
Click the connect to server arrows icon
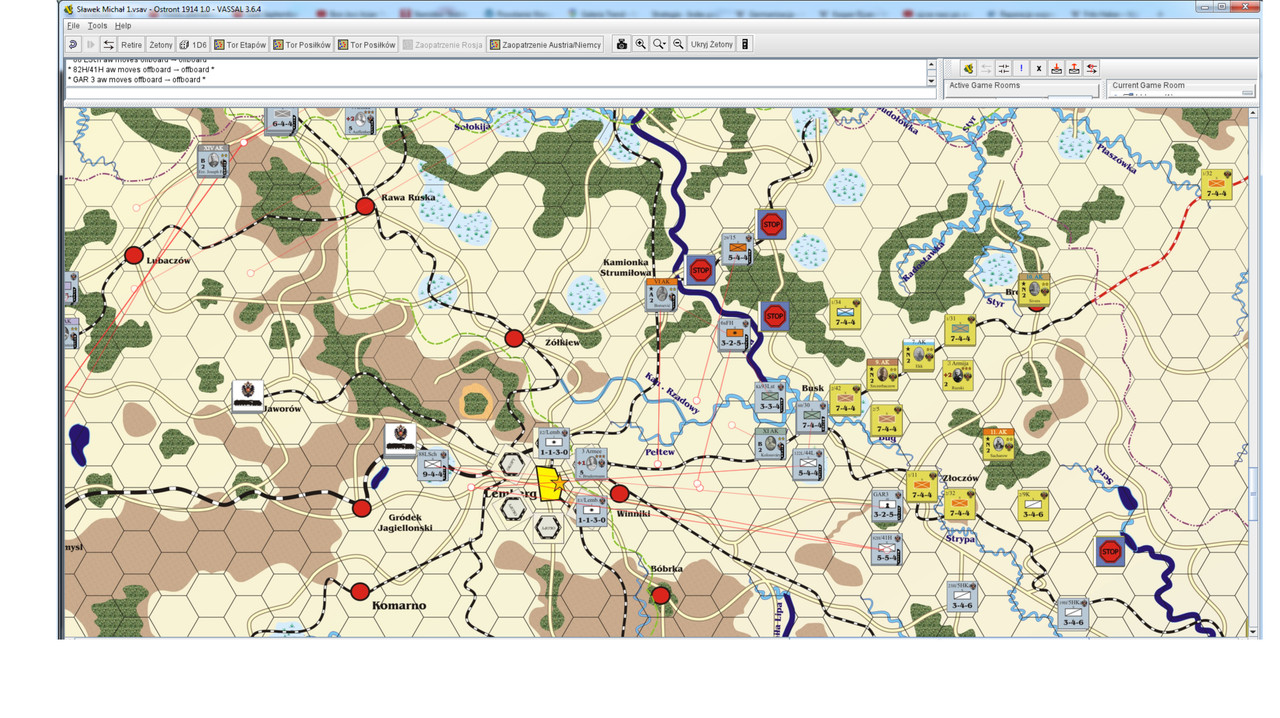(108, 44)
